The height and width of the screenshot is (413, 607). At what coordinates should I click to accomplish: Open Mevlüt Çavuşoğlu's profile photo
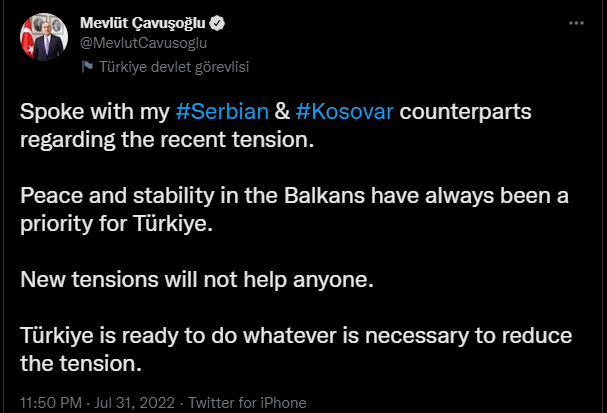[44, 37]
